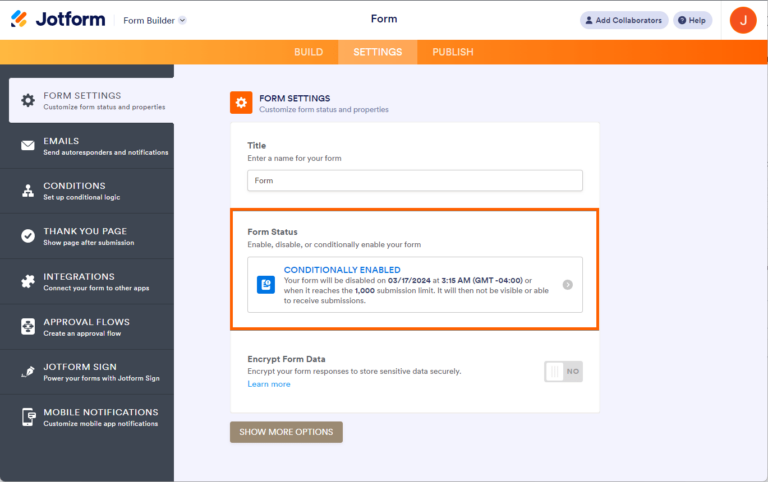Click the Emails envelope icon
The width and height of the screenshot is (768, 482).
pos(28,146)
